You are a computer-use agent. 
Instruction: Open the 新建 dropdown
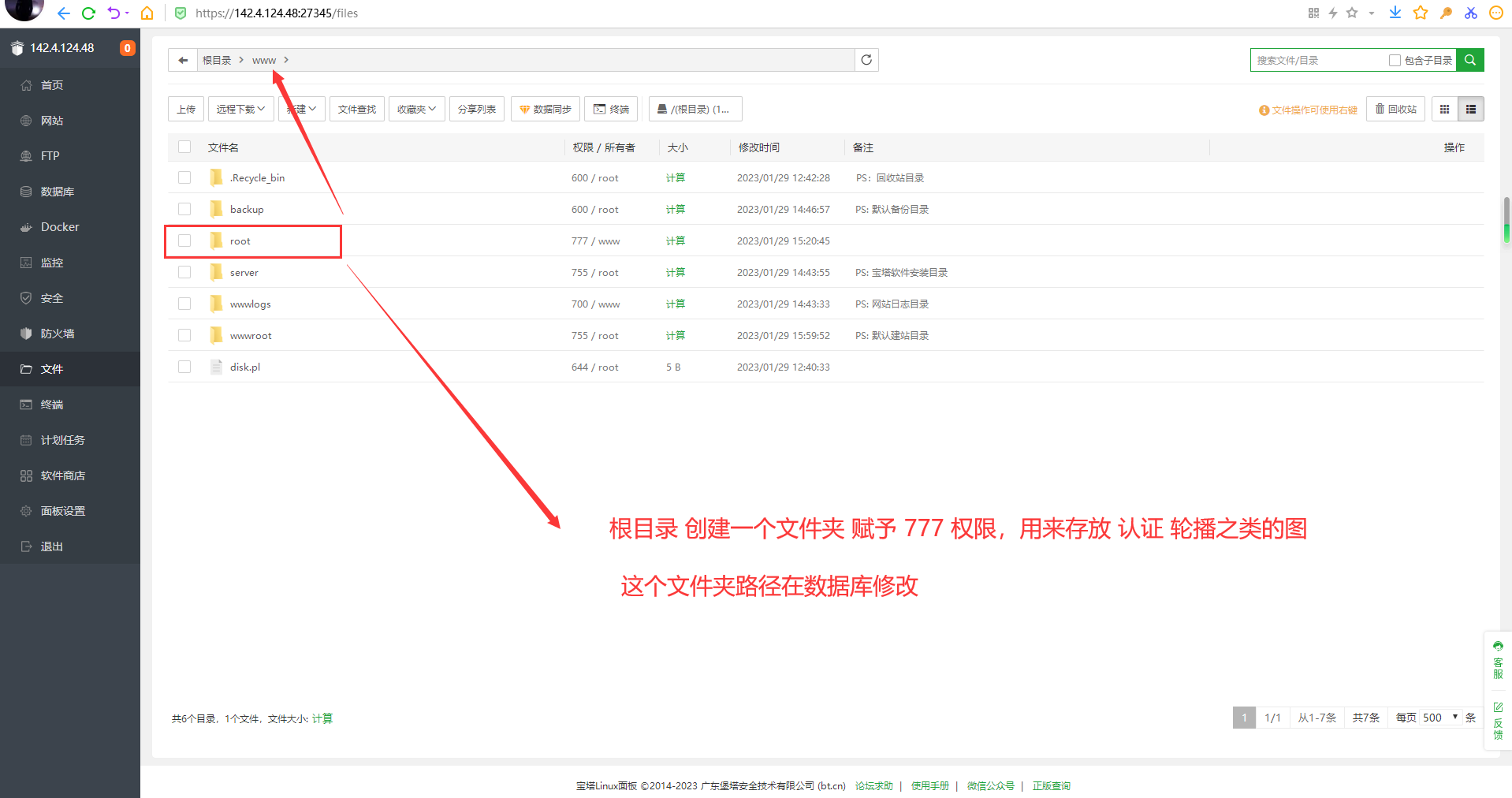[x=301, y=109]
